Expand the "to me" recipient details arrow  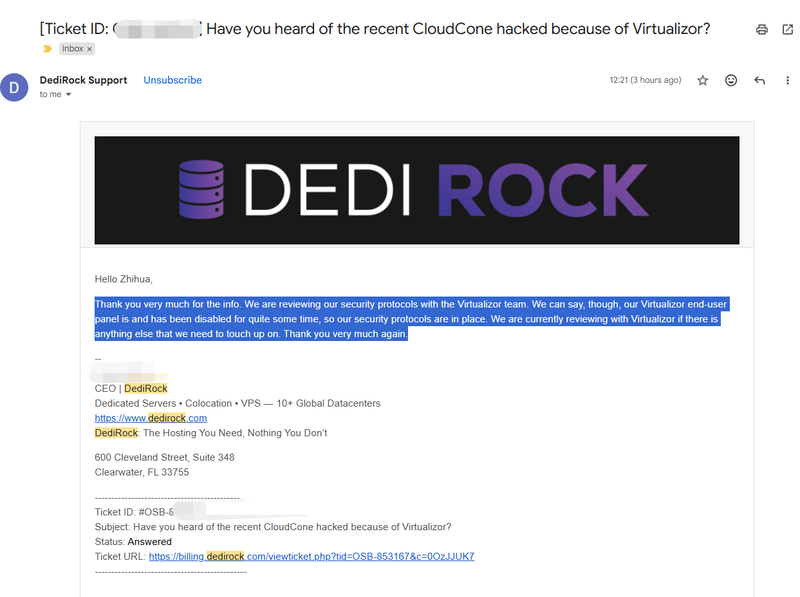[68, 95]
